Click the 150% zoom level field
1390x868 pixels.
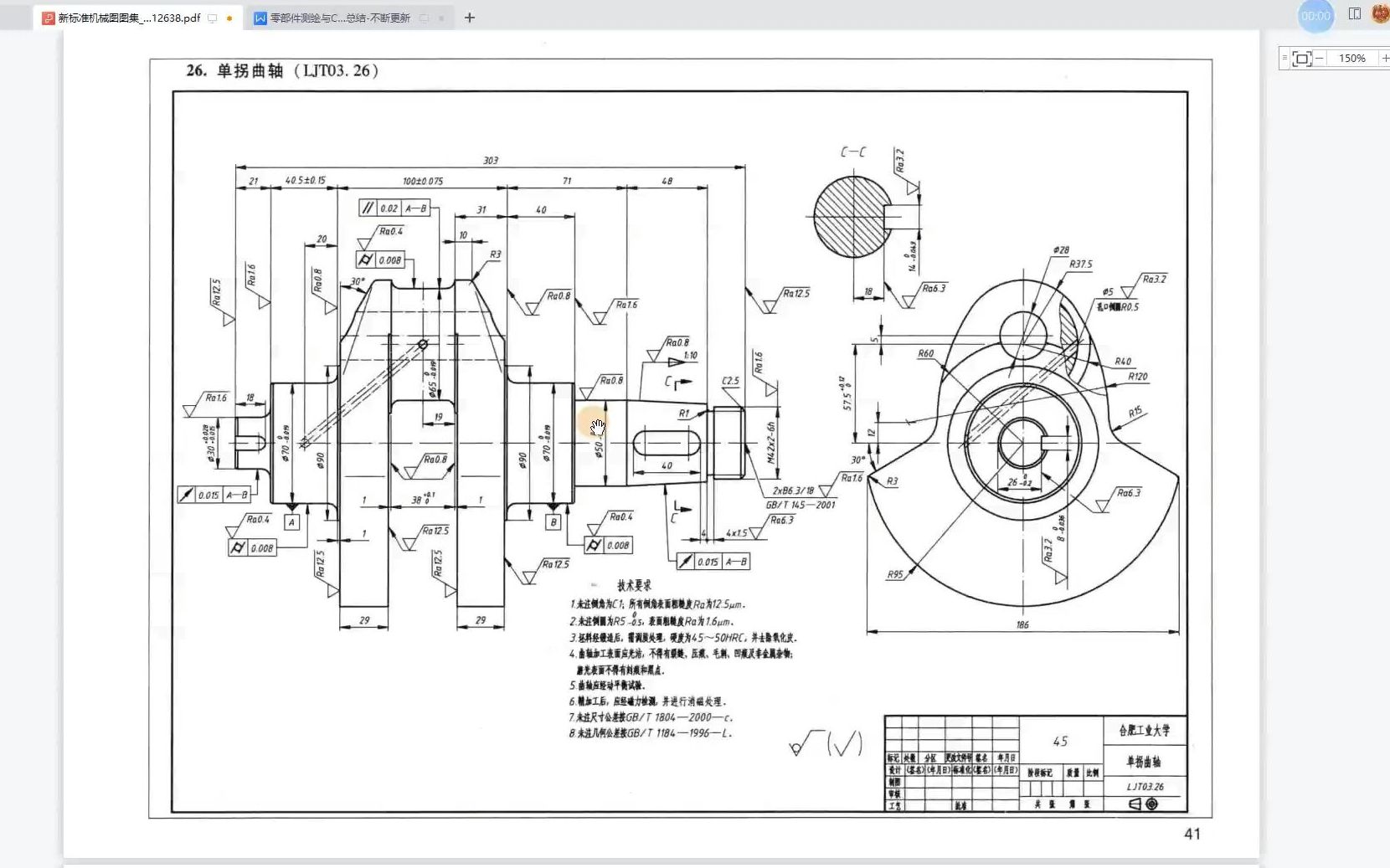tap(1352, 58)
